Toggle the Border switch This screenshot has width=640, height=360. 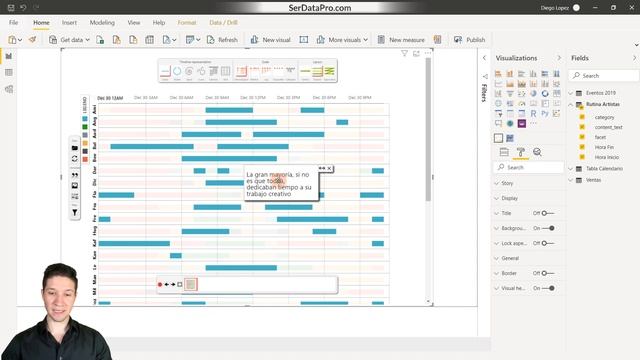pos(548,273)
